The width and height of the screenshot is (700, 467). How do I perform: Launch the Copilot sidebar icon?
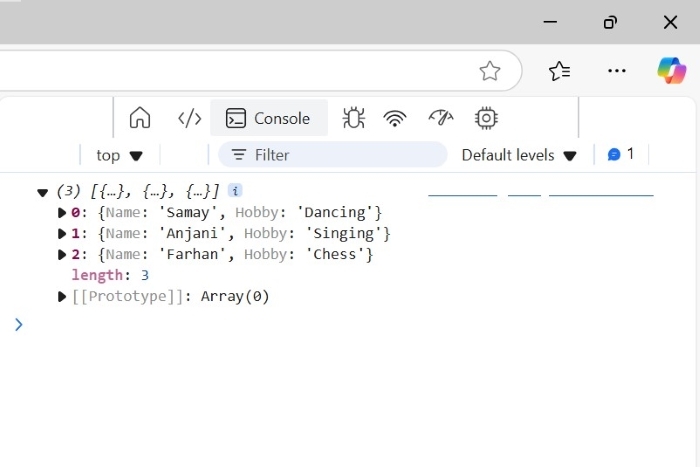[x=671, y=71]
